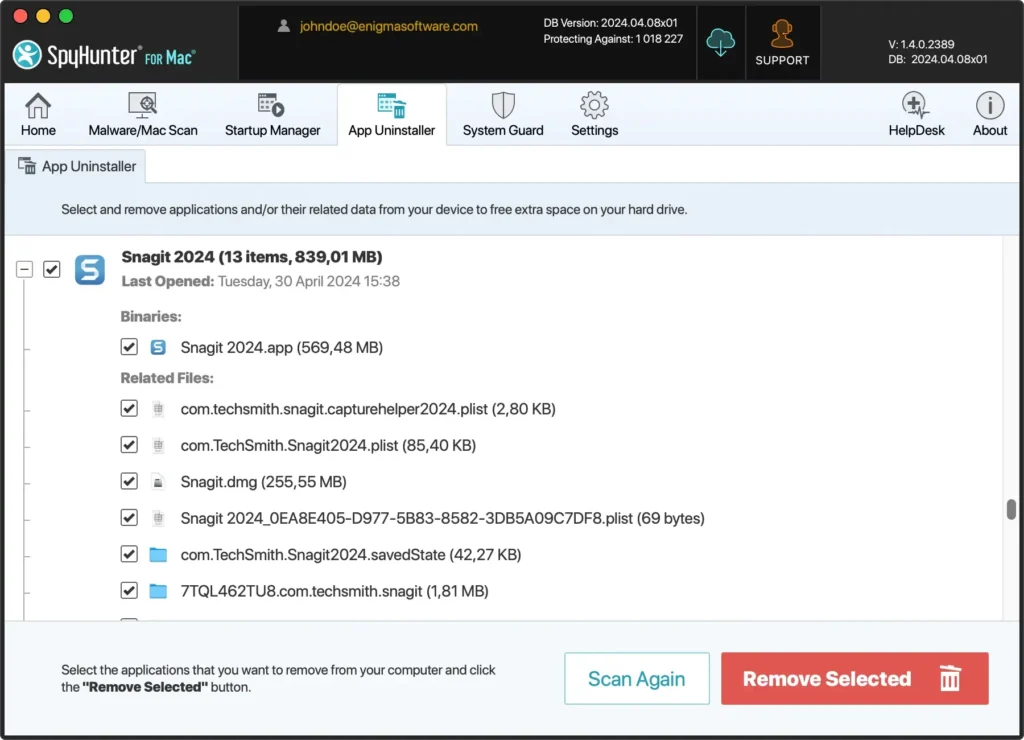Viewport: 1024px width, 740px height.
Task: Switch to System Guard tab label
Action: 503,130
